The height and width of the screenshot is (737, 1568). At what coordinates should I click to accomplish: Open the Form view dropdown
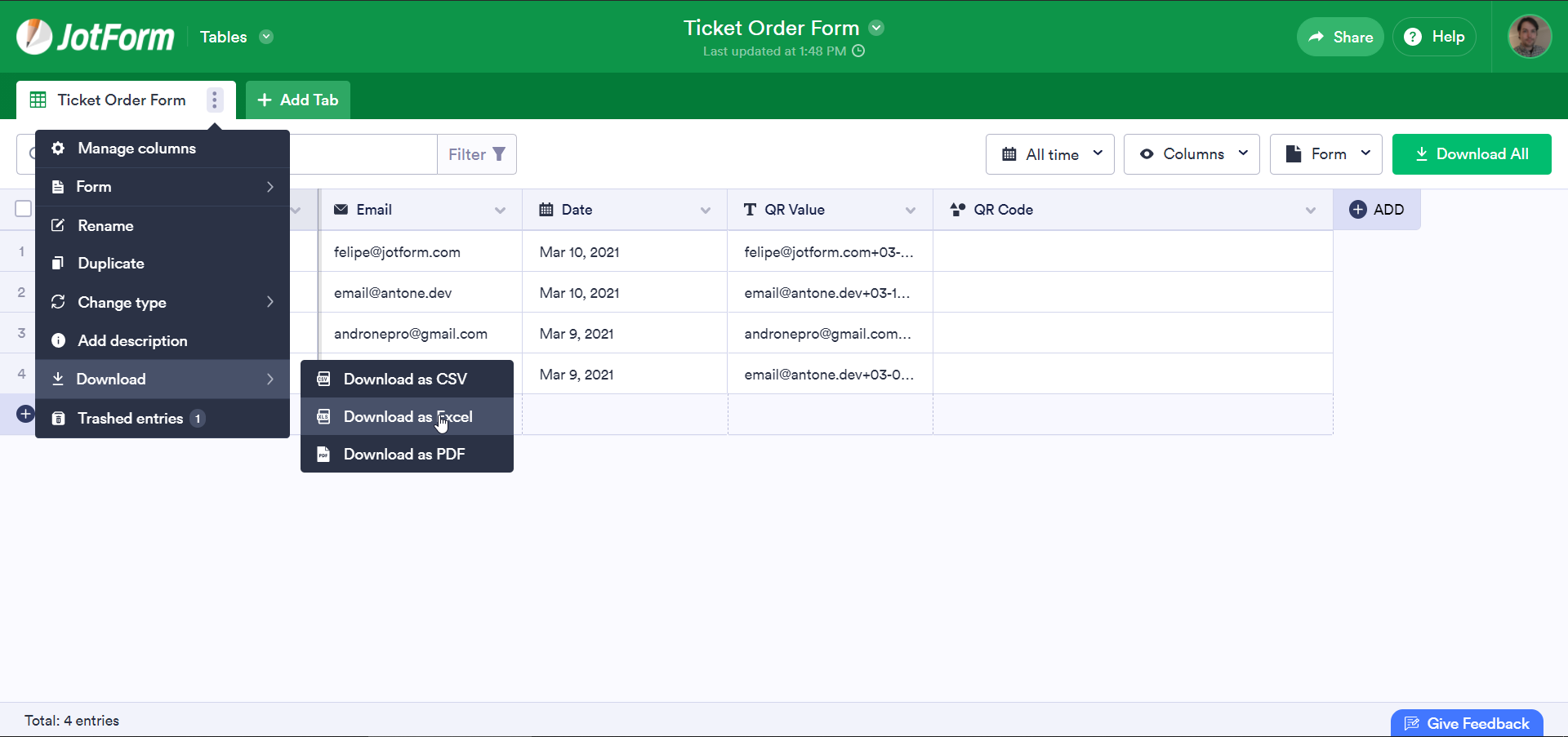(x=1325, y=154)
